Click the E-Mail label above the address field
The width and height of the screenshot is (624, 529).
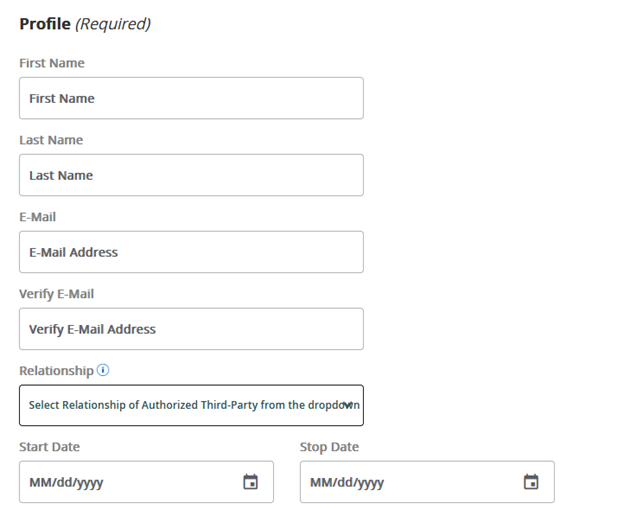(x=38, y=216)
